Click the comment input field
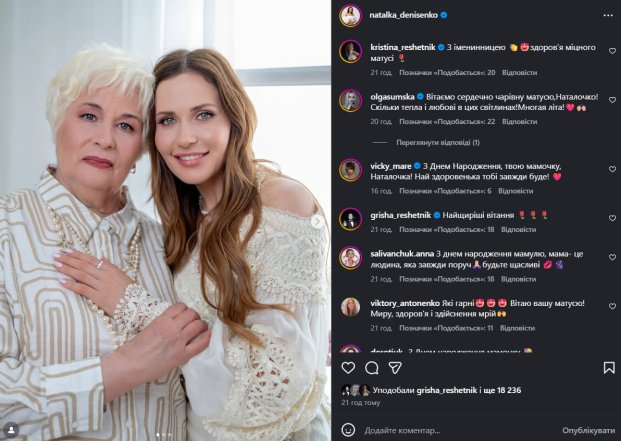 pos(450,430)
